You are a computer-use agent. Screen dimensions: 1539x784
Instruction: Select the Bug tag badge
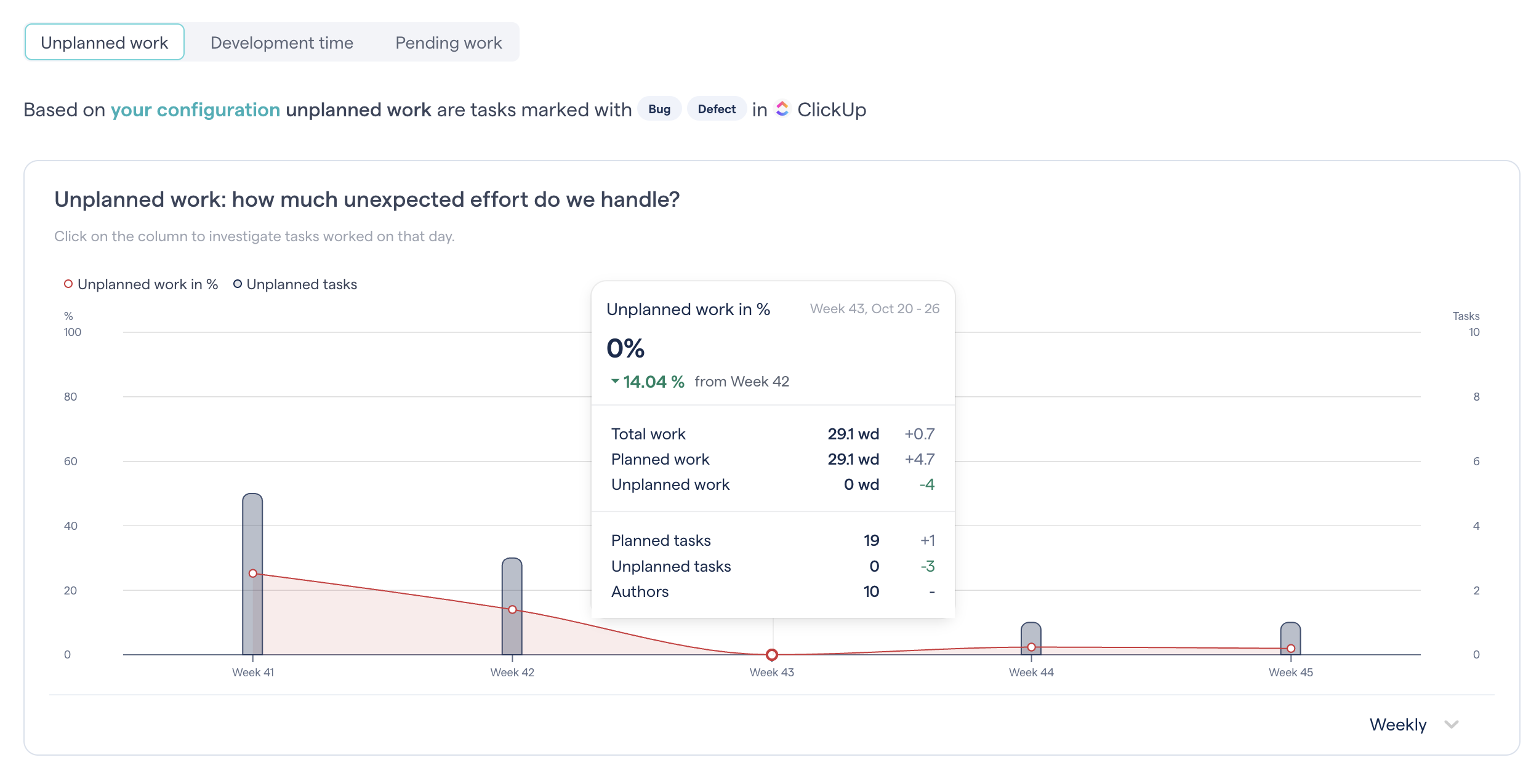coord(659,109)
